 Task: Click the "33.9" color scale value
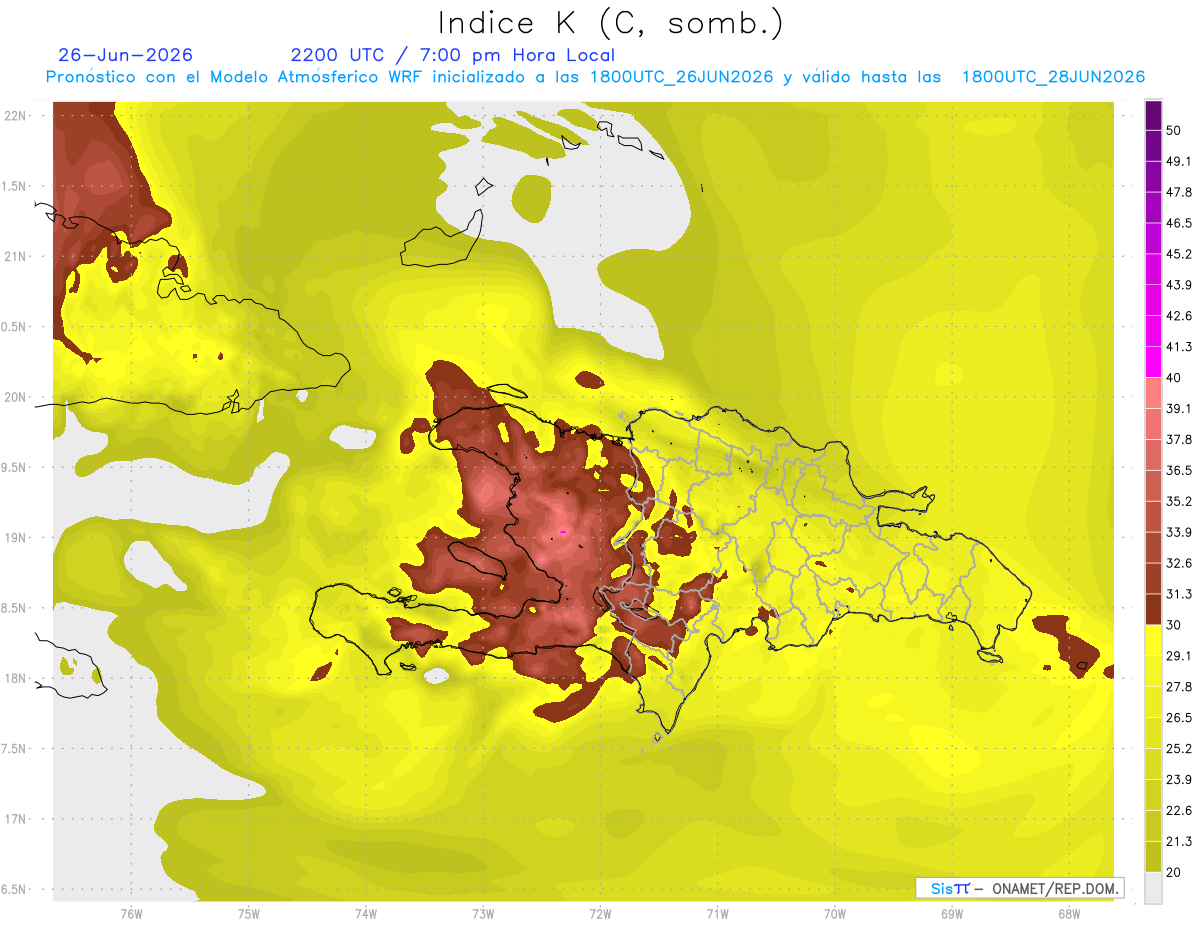click(1179, 532)
